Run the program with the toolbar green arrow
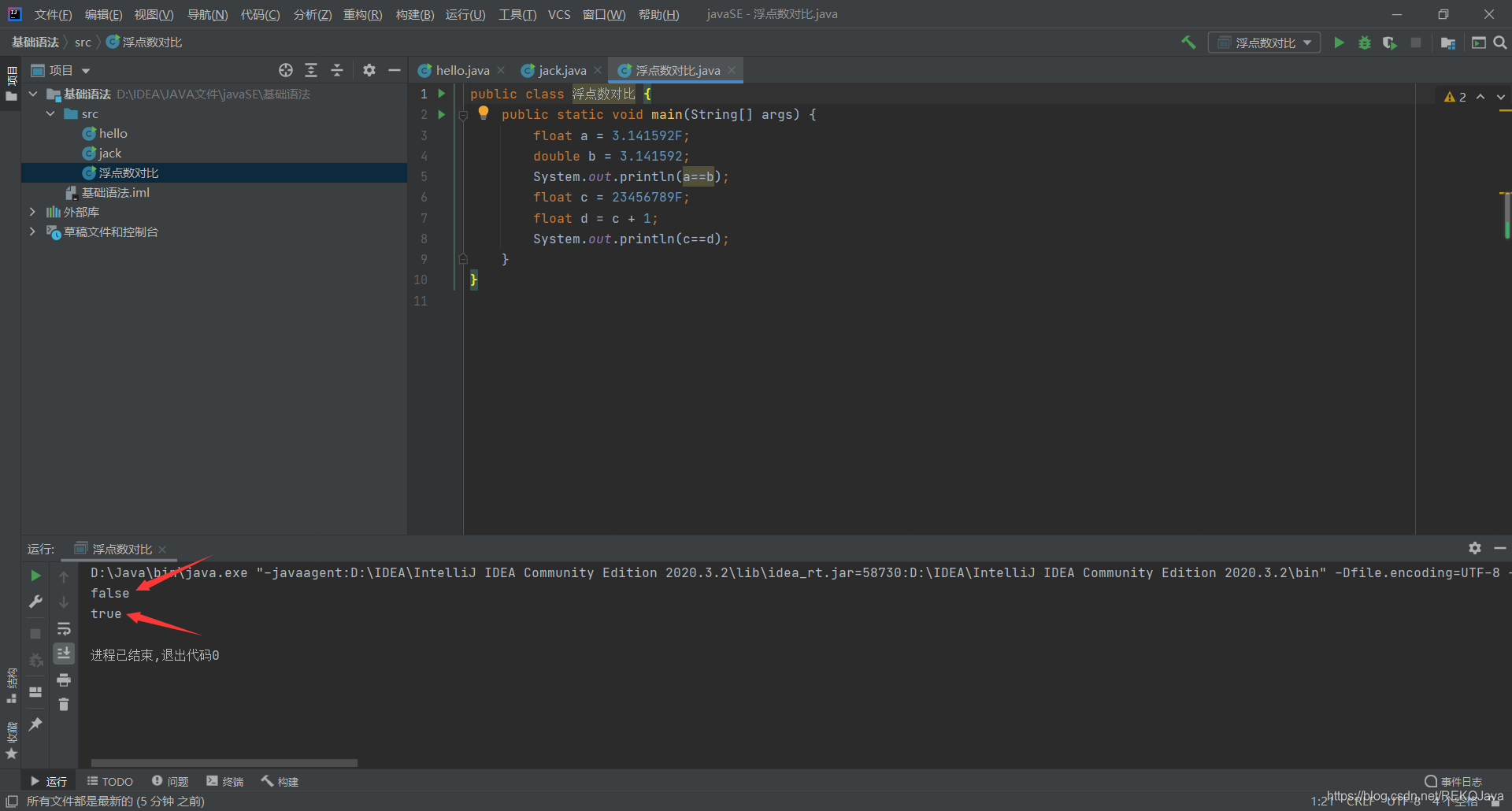The width and height of the screenshot is (1512, 811). 1339,43
